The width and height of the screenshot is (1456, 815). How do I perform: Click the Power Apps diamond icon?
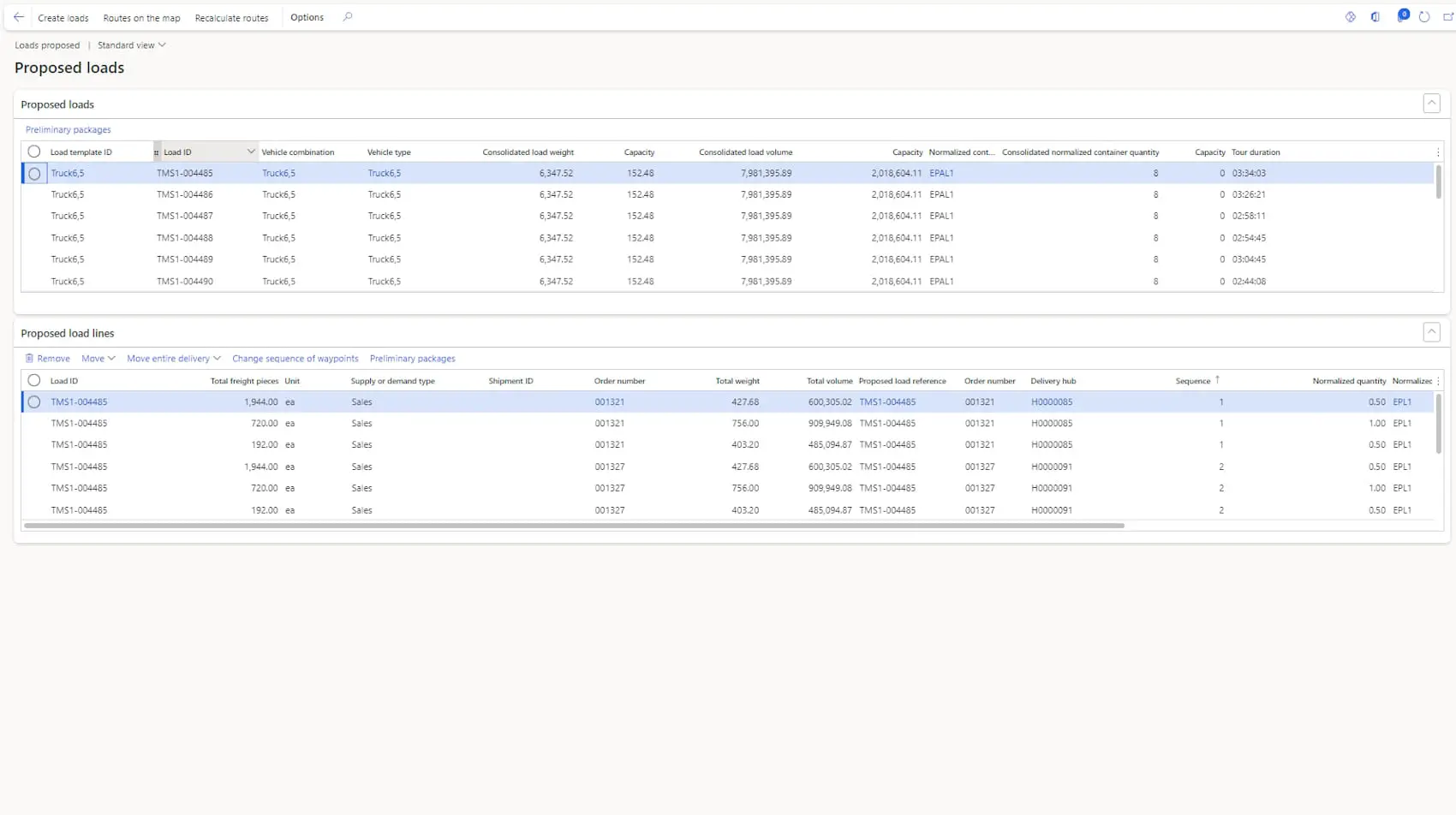1351,17
